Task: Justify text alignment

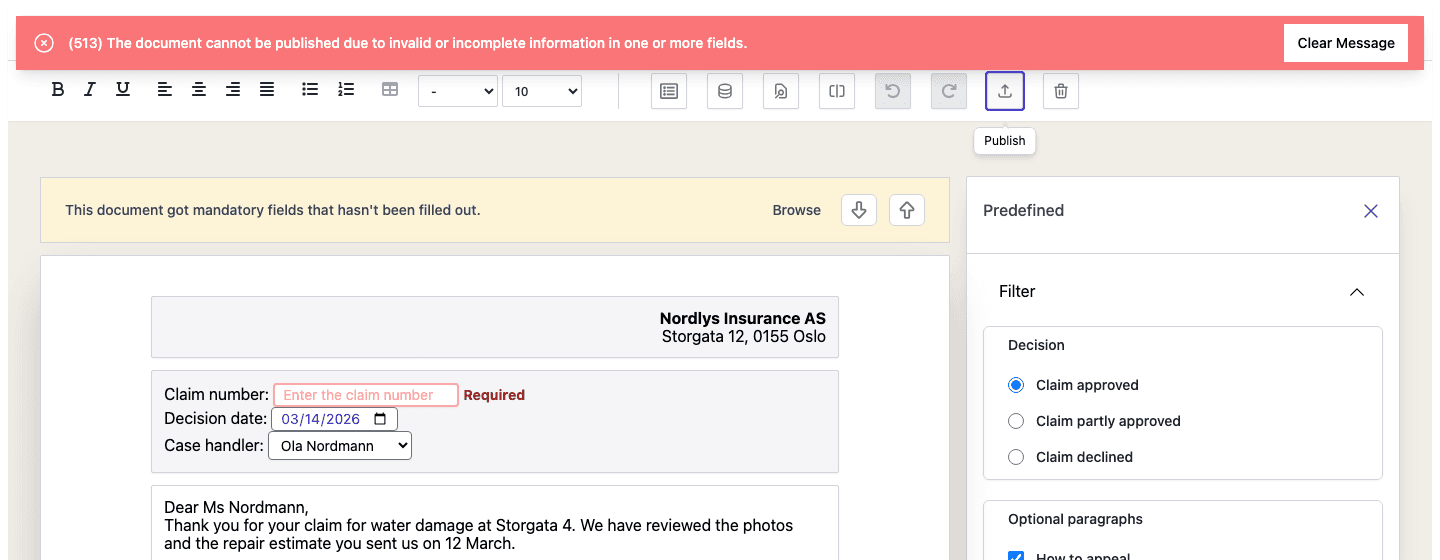Action: pyautogui.click(x=267, y=90)
